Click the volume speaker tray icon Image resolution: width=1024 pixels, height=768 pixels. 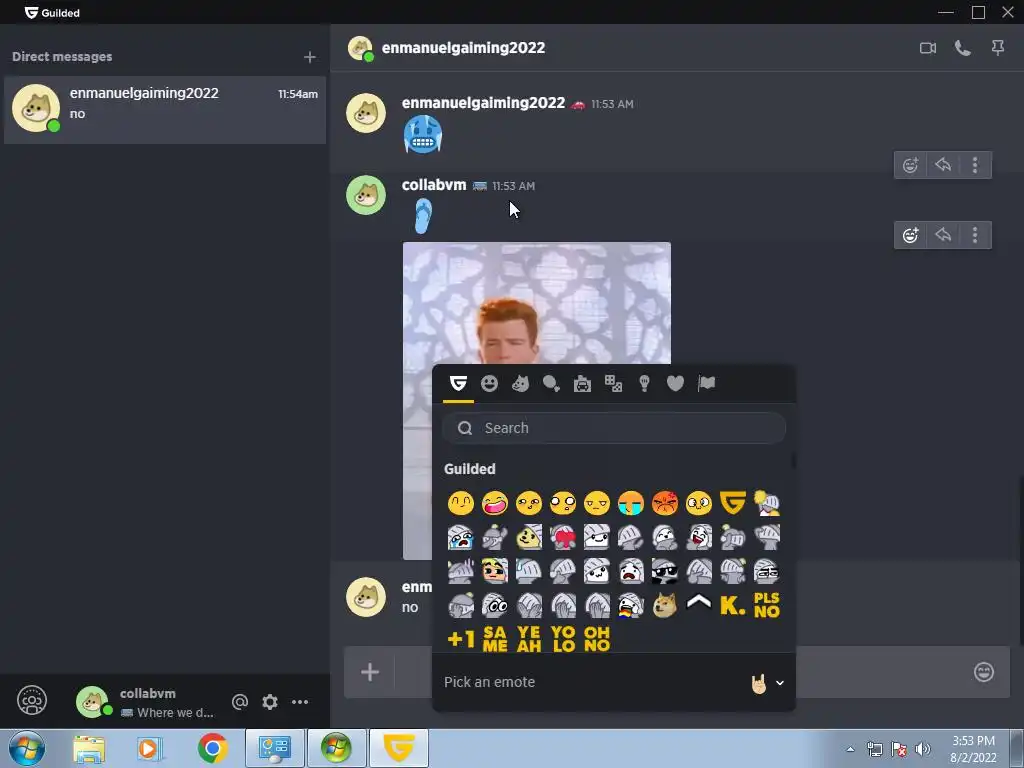[923, 749]
